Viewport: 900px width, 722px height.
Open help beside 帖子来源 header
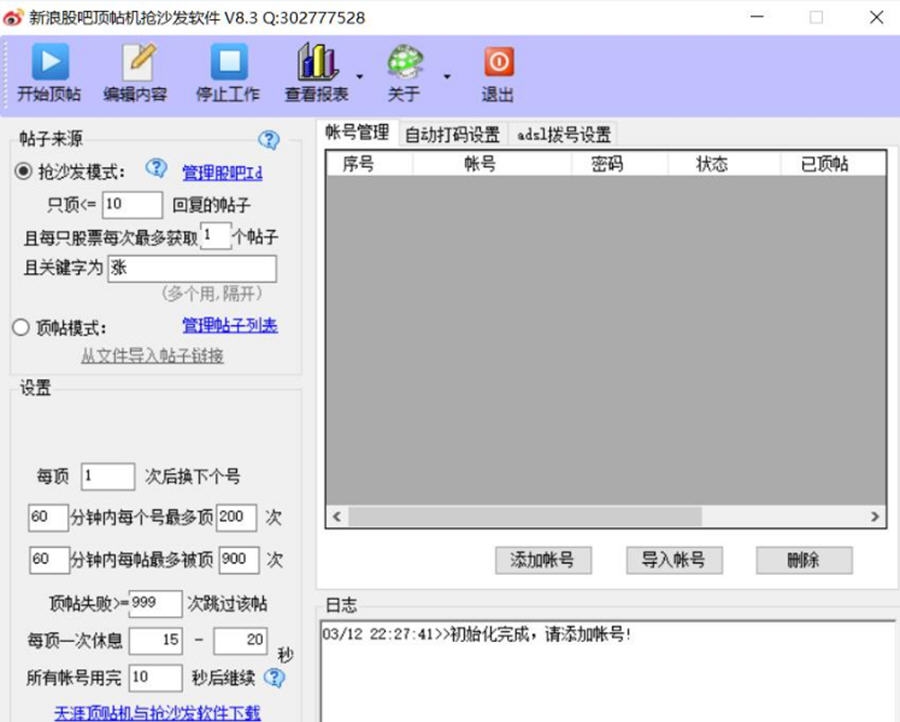coord(266,140)
